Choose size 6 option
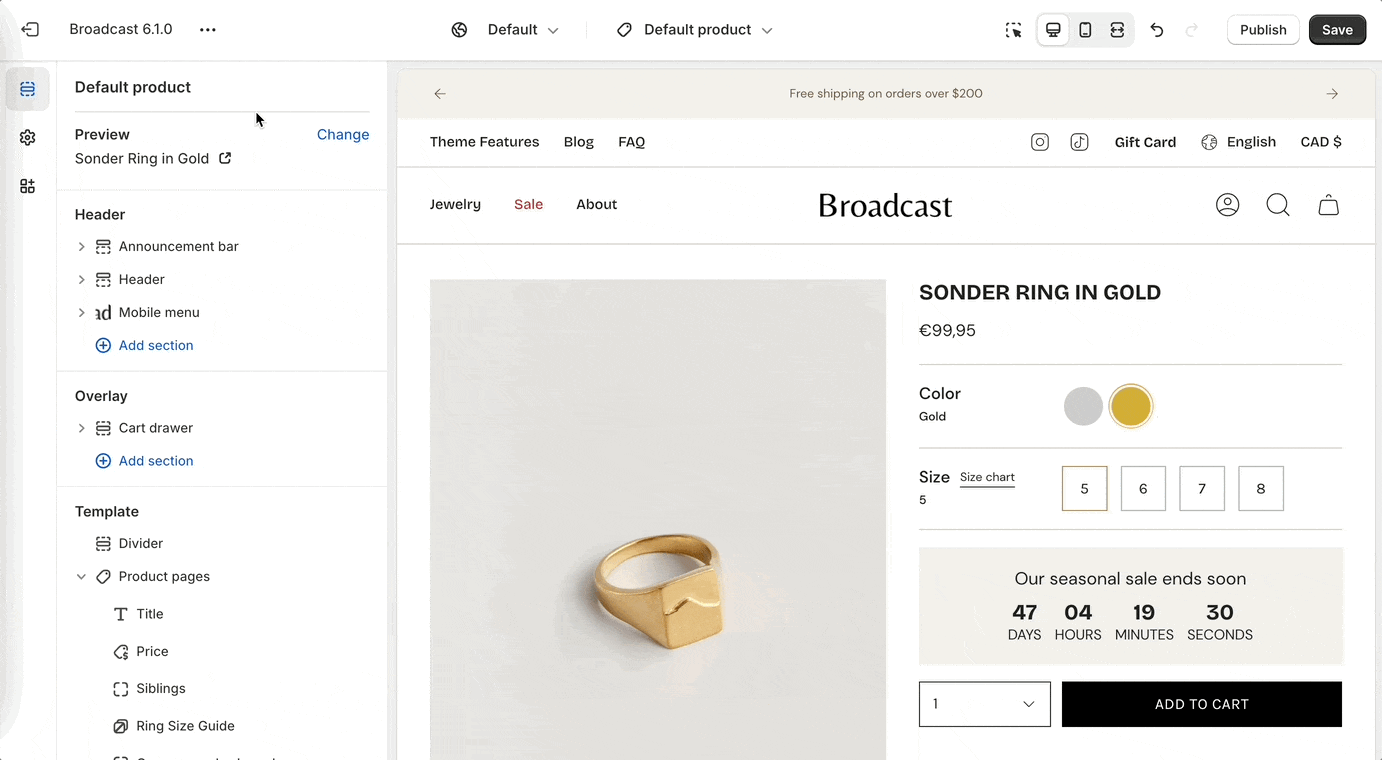Viewport: 1382px width, 760px height. [1143, 489]
